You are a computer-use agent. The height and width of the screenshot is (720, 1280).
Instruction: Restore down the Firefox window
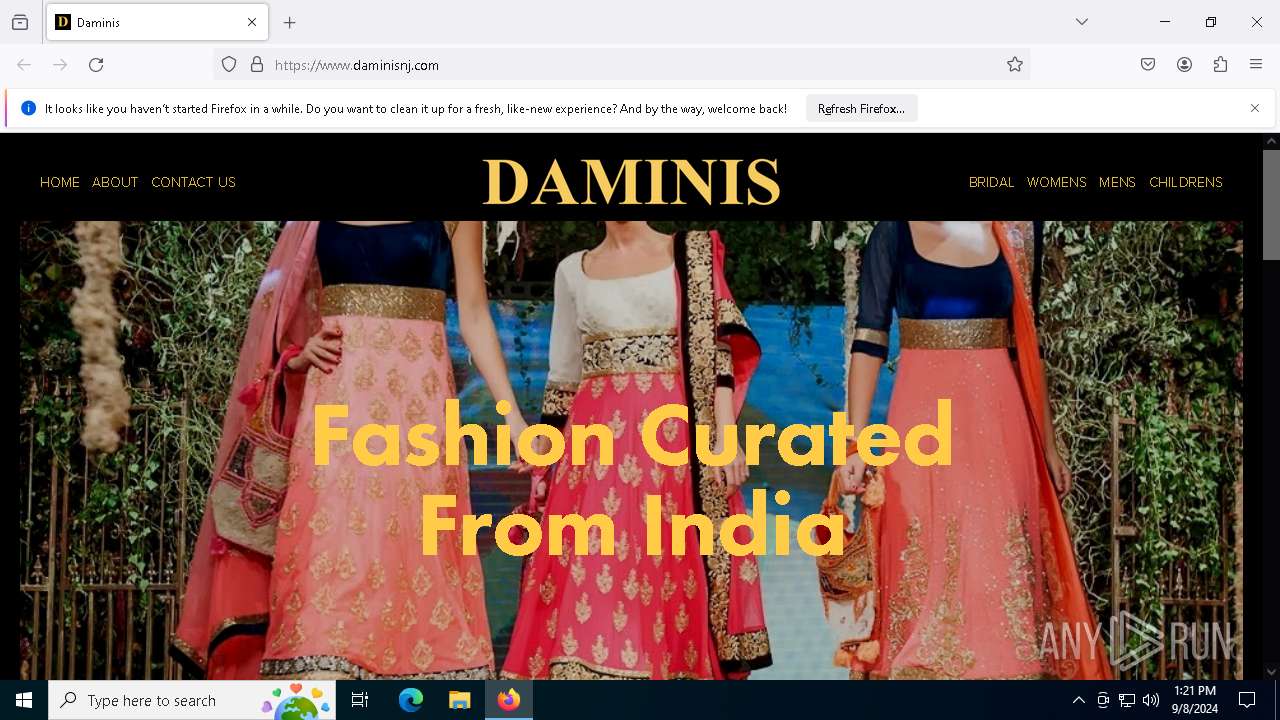pyautogui.click(x=1211, y=22)
